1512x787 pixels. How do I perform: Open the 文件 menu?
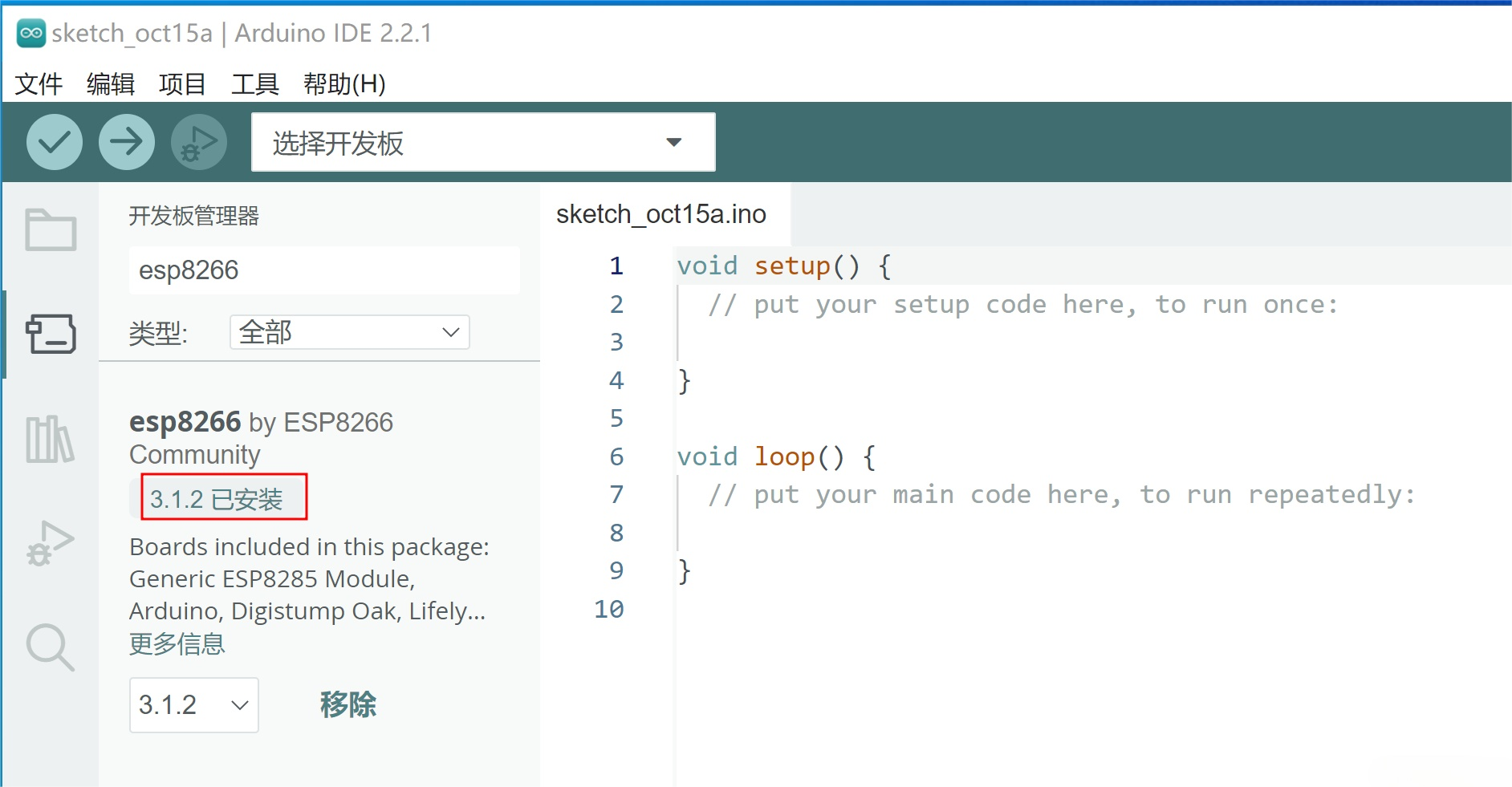coord(39,83)
